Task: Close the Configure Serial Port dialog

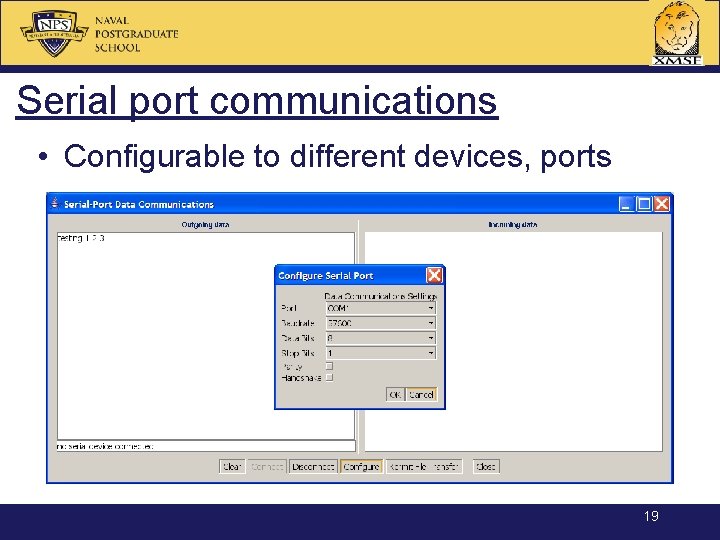Action: [434, 275]
